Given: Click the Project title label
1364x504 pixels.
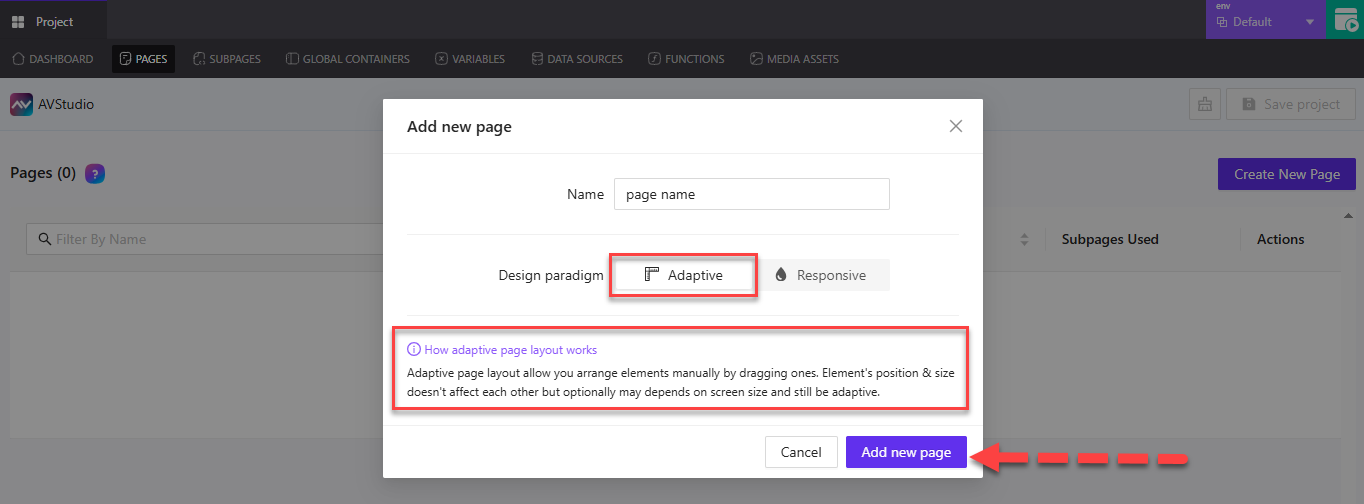Looking at the screenshot, I should point(54,22).
